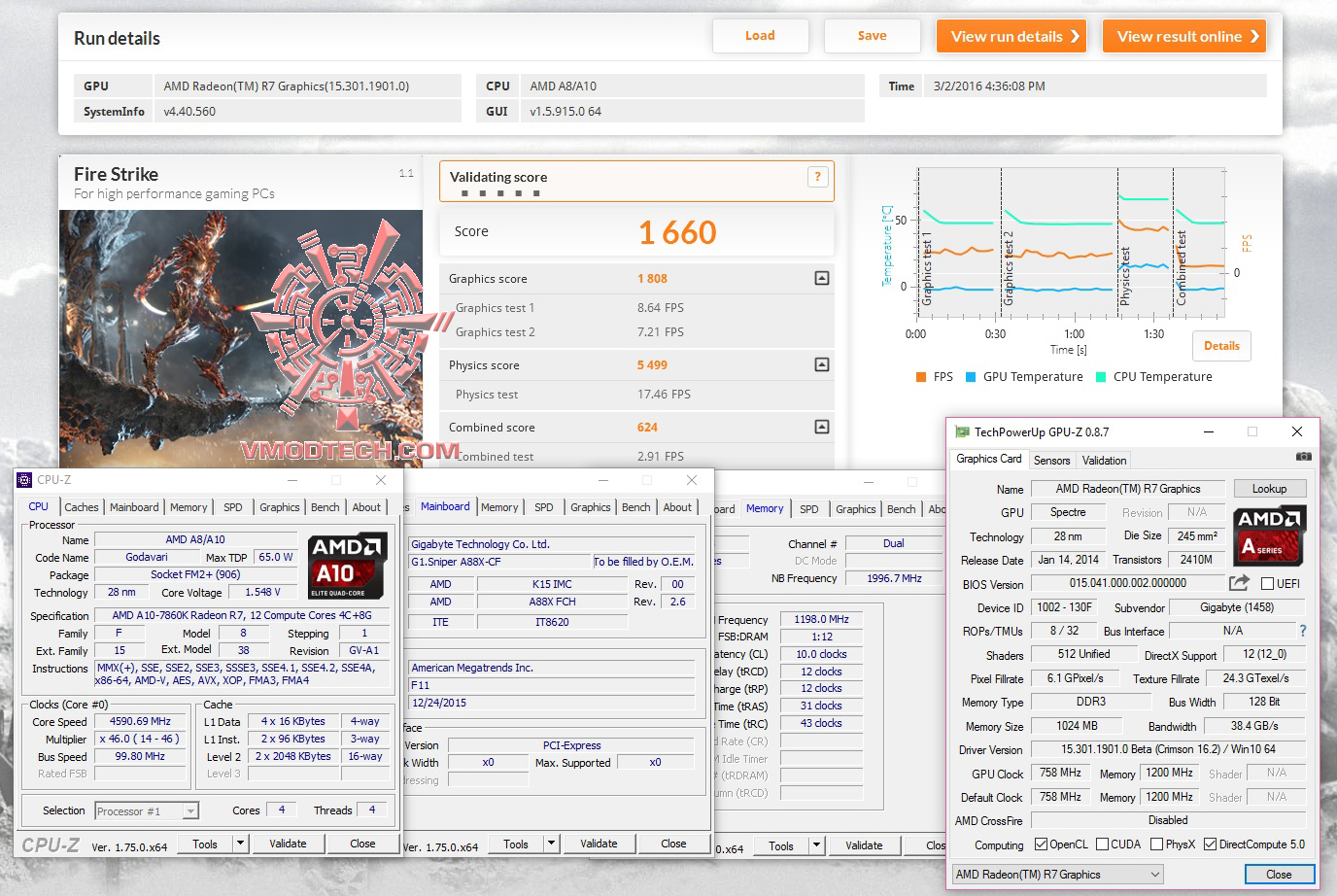Open the Bench tab in CPU-Z CPU window
The height and width of the screenshot is (896, 1337).
326,507
